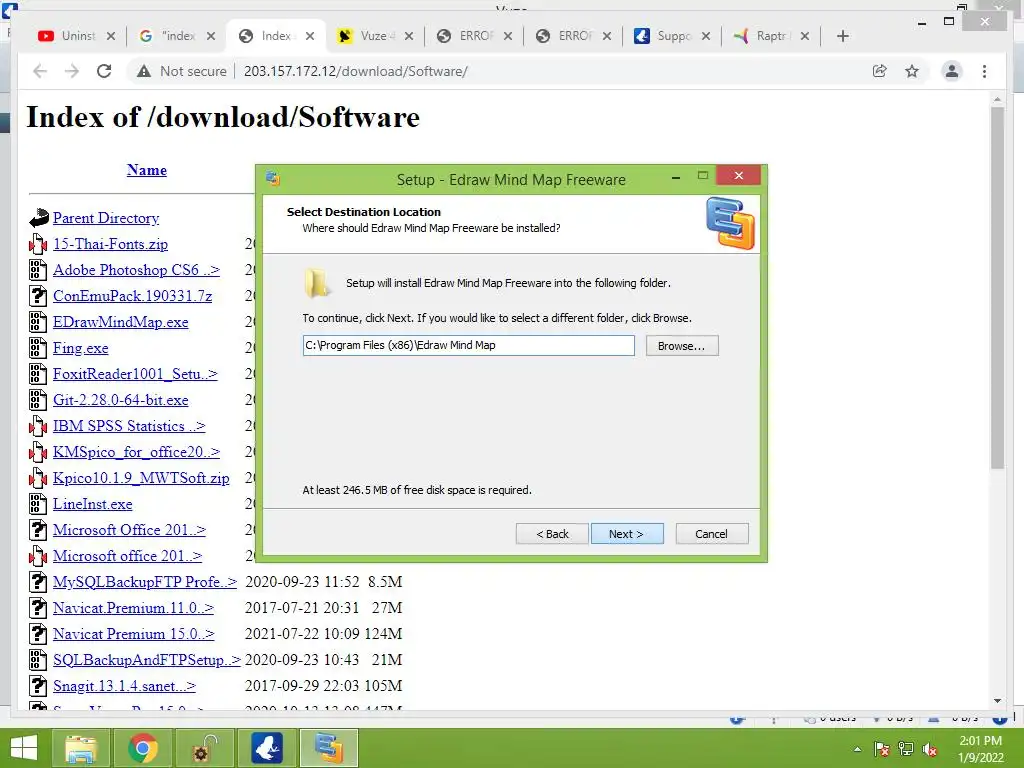Viewport: 1024px width, 768px height.
Task: Switch to the Support tab
Action: coord(672,36)
